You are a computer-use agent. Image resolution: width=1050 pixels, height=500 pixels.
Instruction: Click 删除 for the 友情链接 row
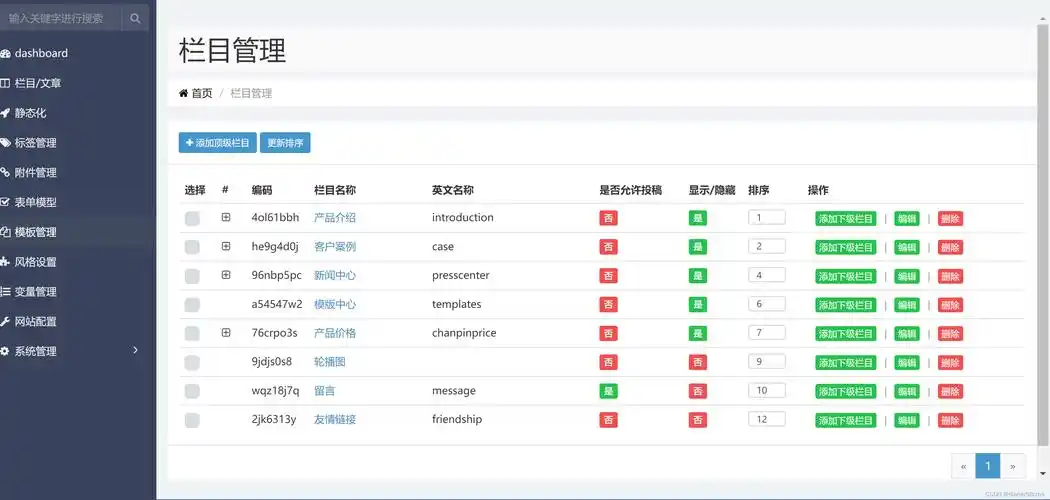pyautogui.click(x=950, y=420)
